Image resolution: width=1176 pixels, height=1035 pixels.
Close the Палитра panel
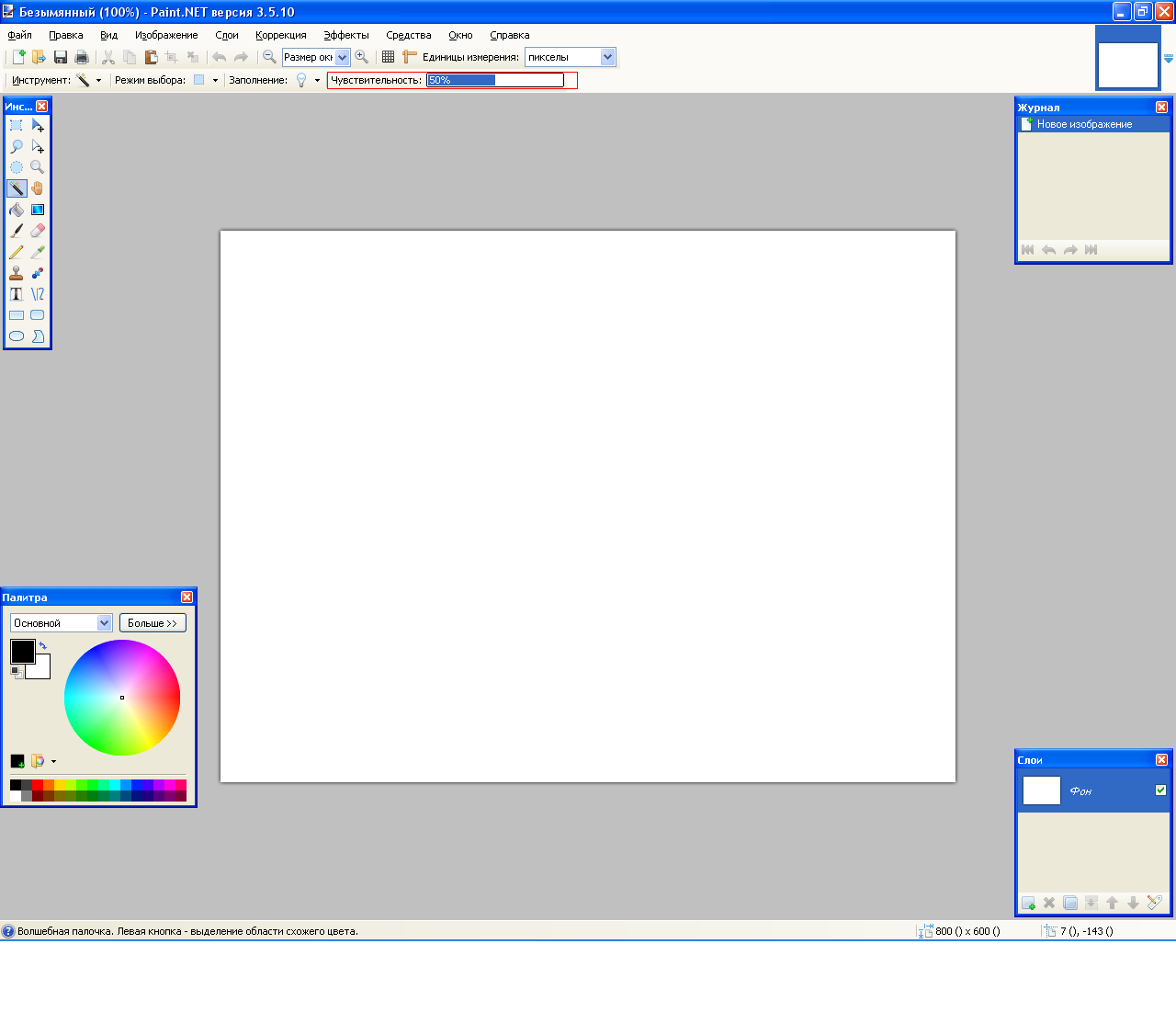coord(187,597)
